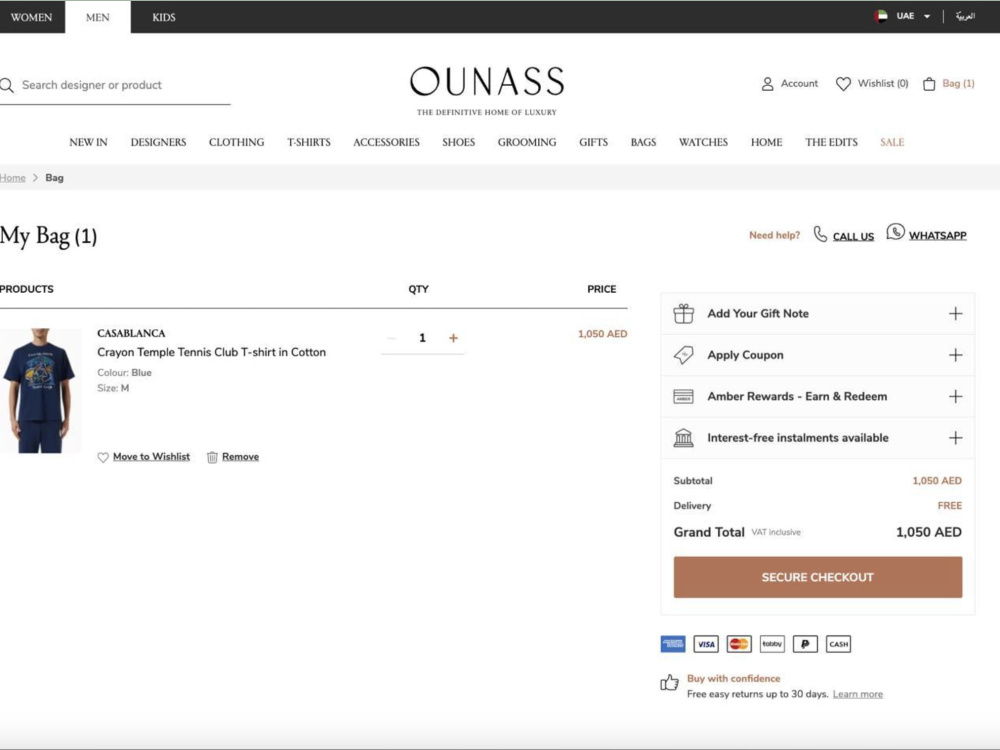Switch to the Women tab
Image resolution: width=1000 pixels, height=750 pixels.
(x=32, y=17)
